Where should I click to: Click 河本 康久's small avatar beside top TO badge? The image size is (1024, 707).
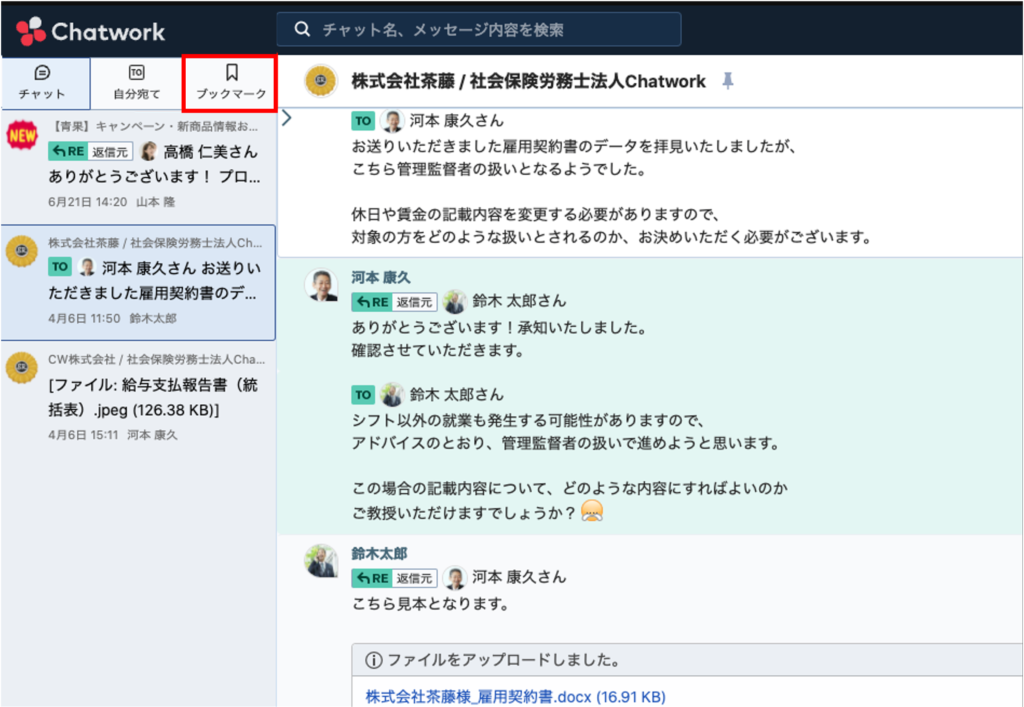[392, 121]
